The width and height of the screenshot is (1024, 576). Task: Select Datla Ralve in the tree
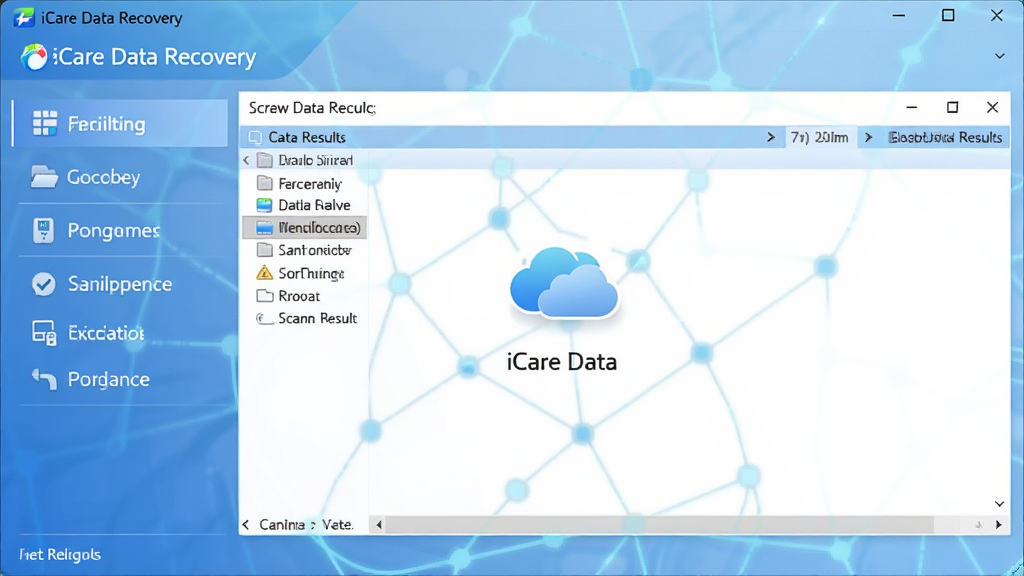314,205
